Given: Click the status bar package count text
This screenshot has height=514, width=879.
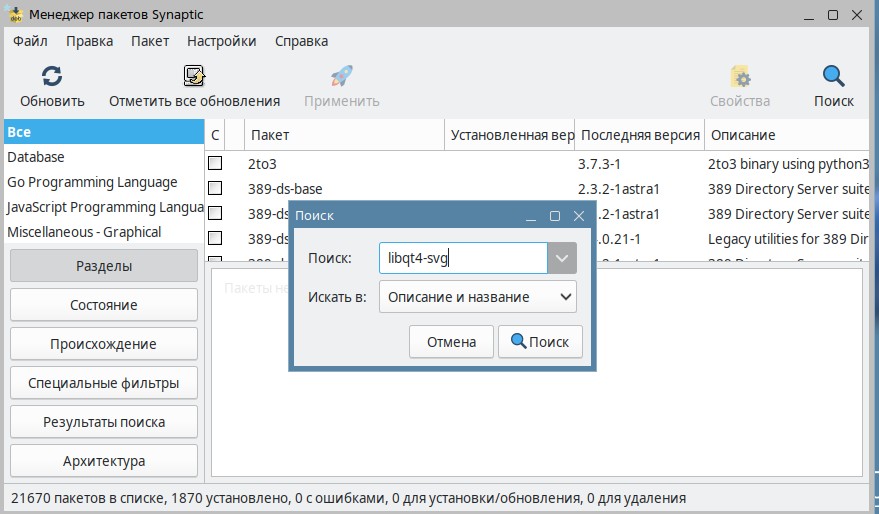Looking at the screenshot, I should [348, 498].
